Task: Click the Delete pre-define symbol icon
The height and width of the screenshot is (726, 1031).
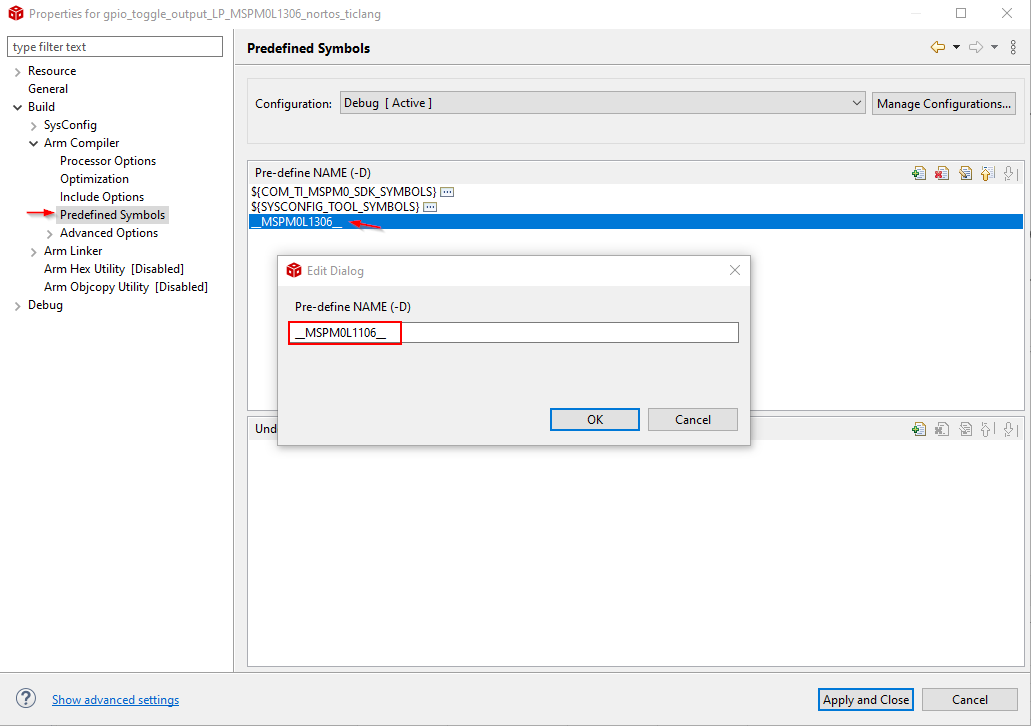Action: point(942,173)
